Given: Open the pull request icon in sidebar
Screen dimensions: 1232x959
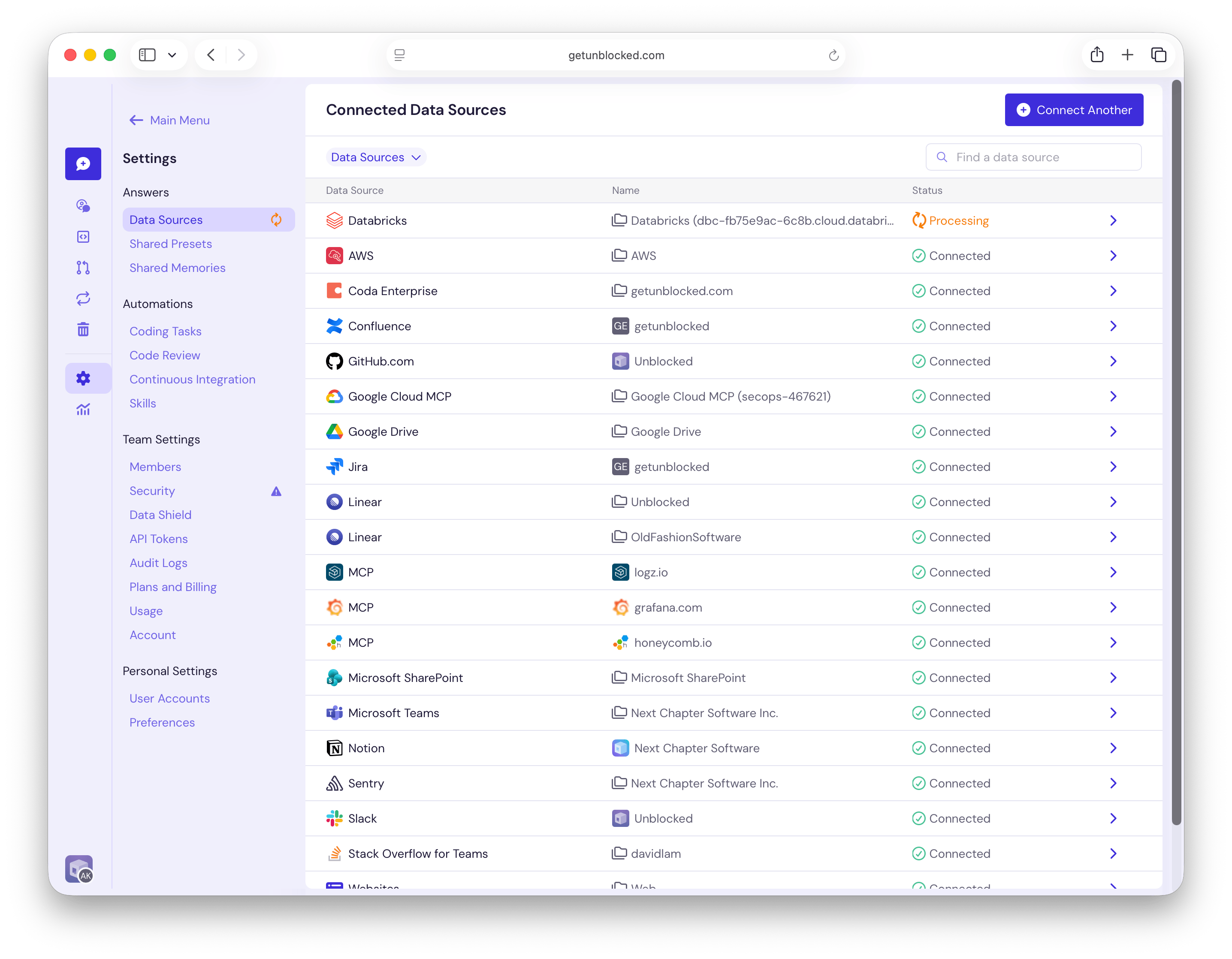Looking at the screenshot, I should coord(83,267).
